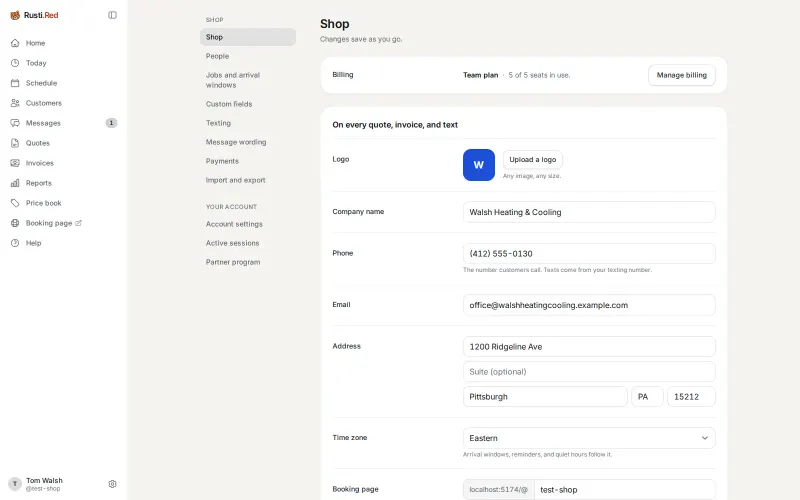Screen dimensions: 800x500
Task: Click the blue W logo thumbnail
Action: coord(479,165)
